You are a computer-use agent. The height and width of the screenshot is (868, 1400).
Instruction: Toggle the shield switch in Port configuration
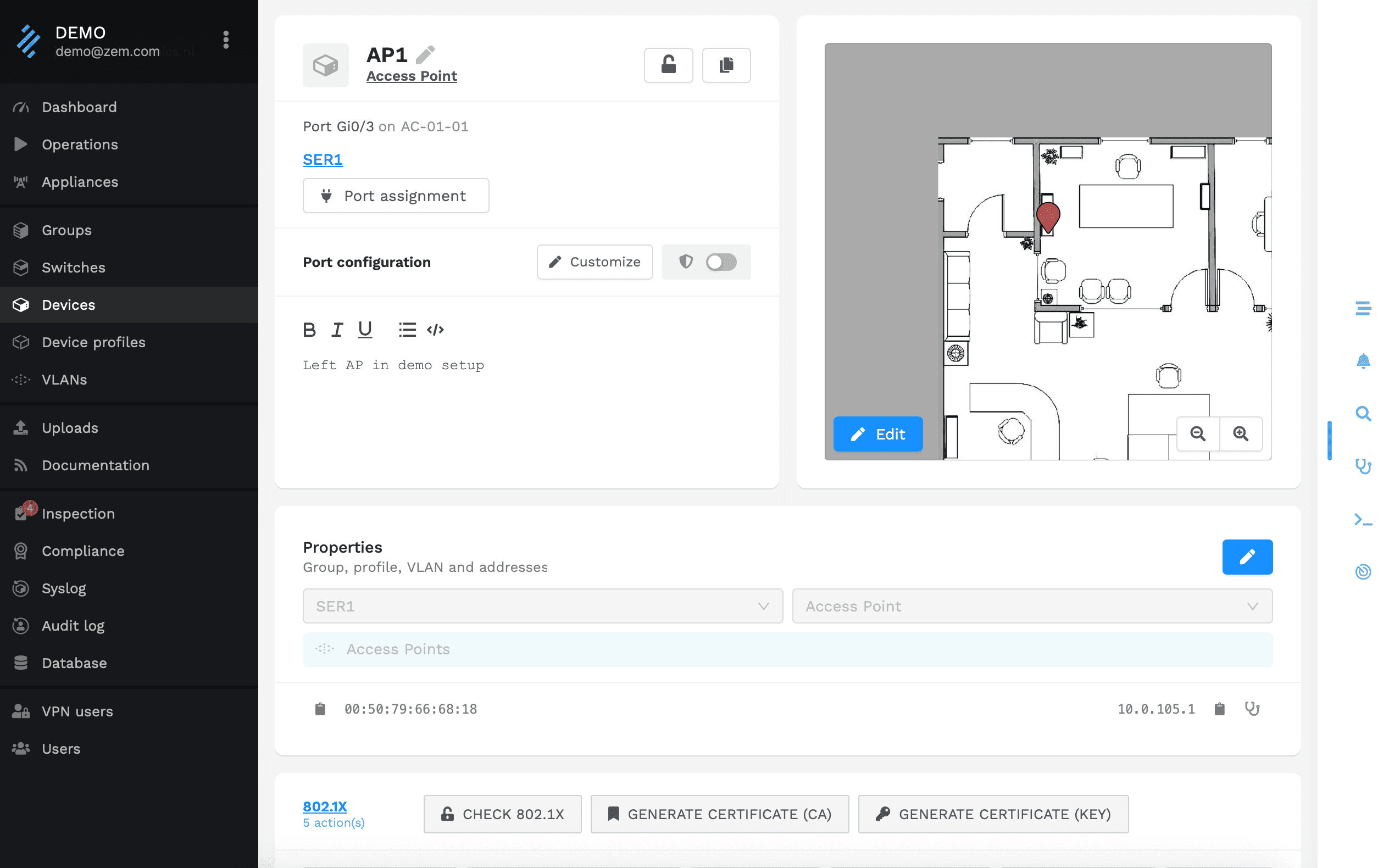(x=721, y=263)
